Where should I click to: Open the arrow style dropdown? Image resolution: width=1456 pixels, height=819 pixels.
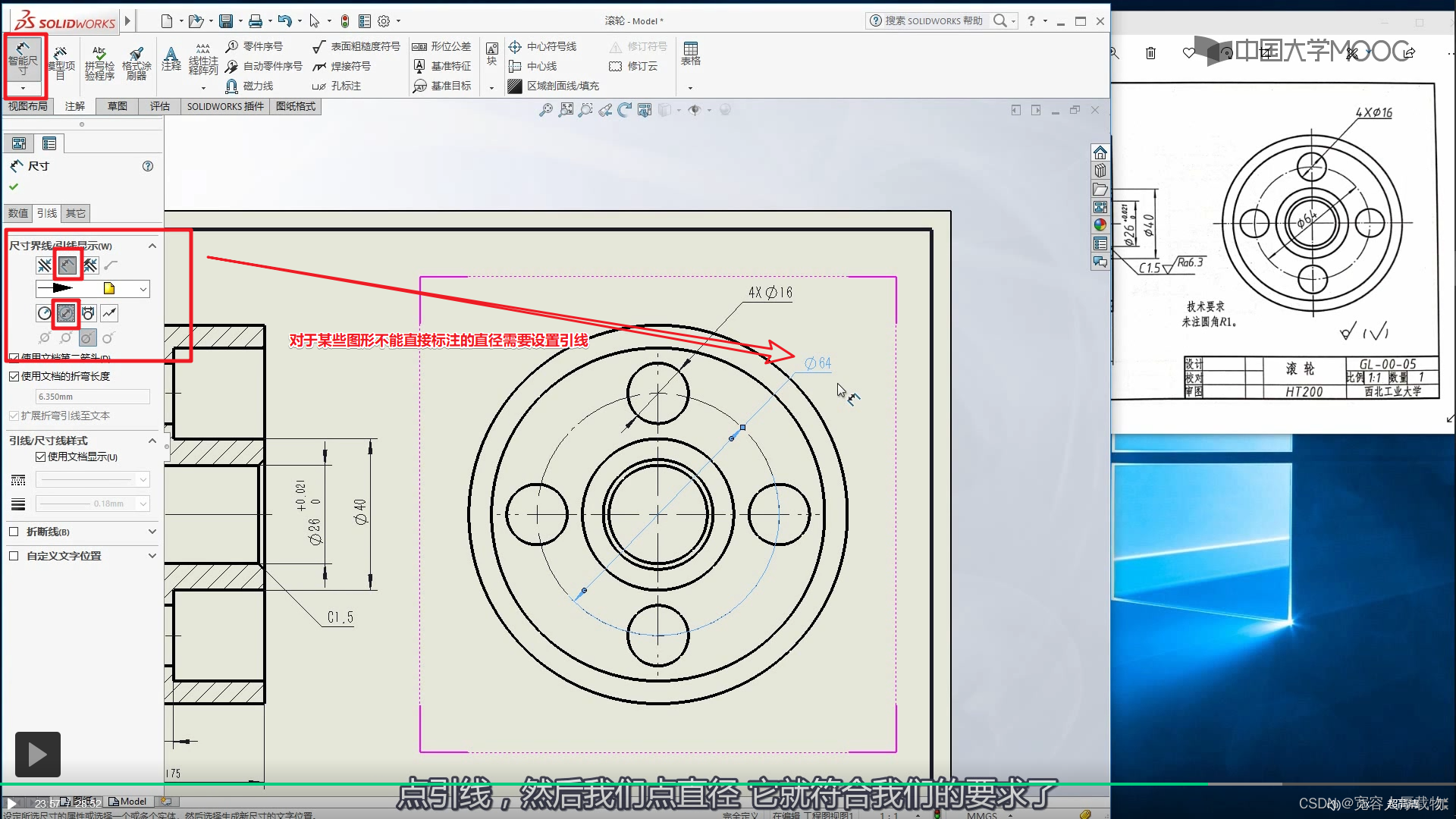pyautogui.click(x=143, y=289)
